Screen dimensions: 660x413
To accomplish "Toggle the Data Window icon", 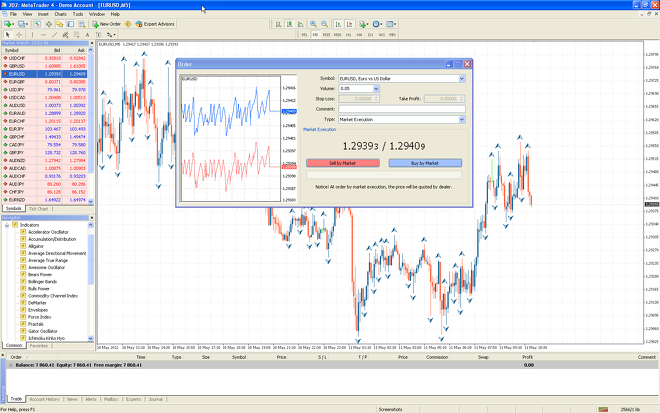I will 49,24.
